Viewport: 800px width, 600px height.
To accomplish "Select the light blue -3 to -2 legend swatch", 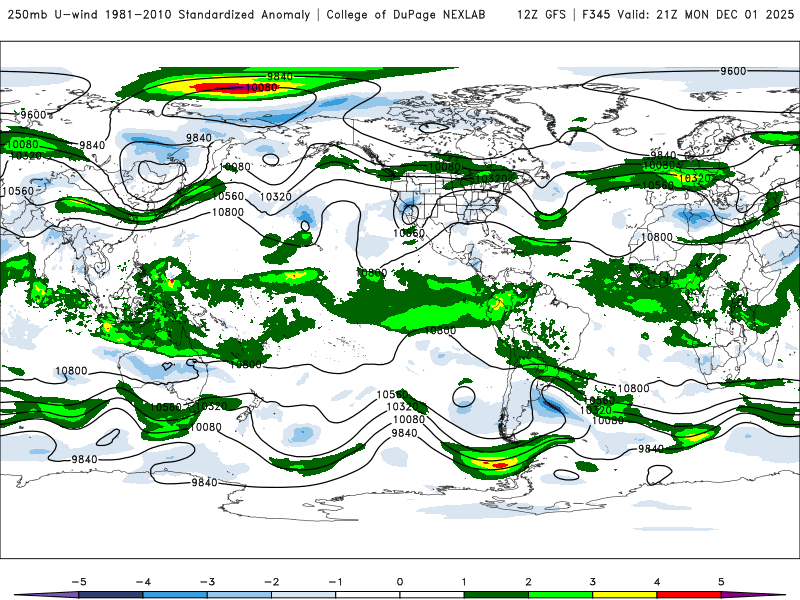I will pos(239,595).
